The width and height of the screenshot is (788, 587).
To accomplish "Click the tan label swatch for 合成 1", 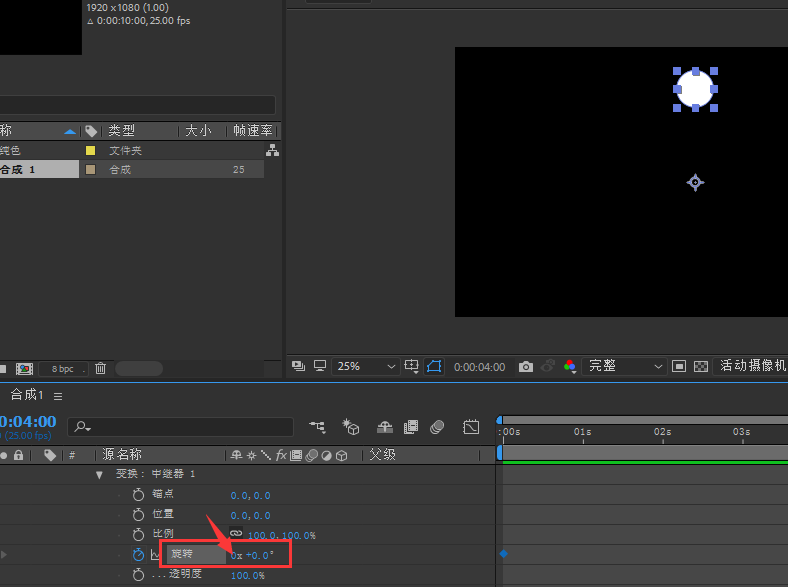I will click(90, 169).
